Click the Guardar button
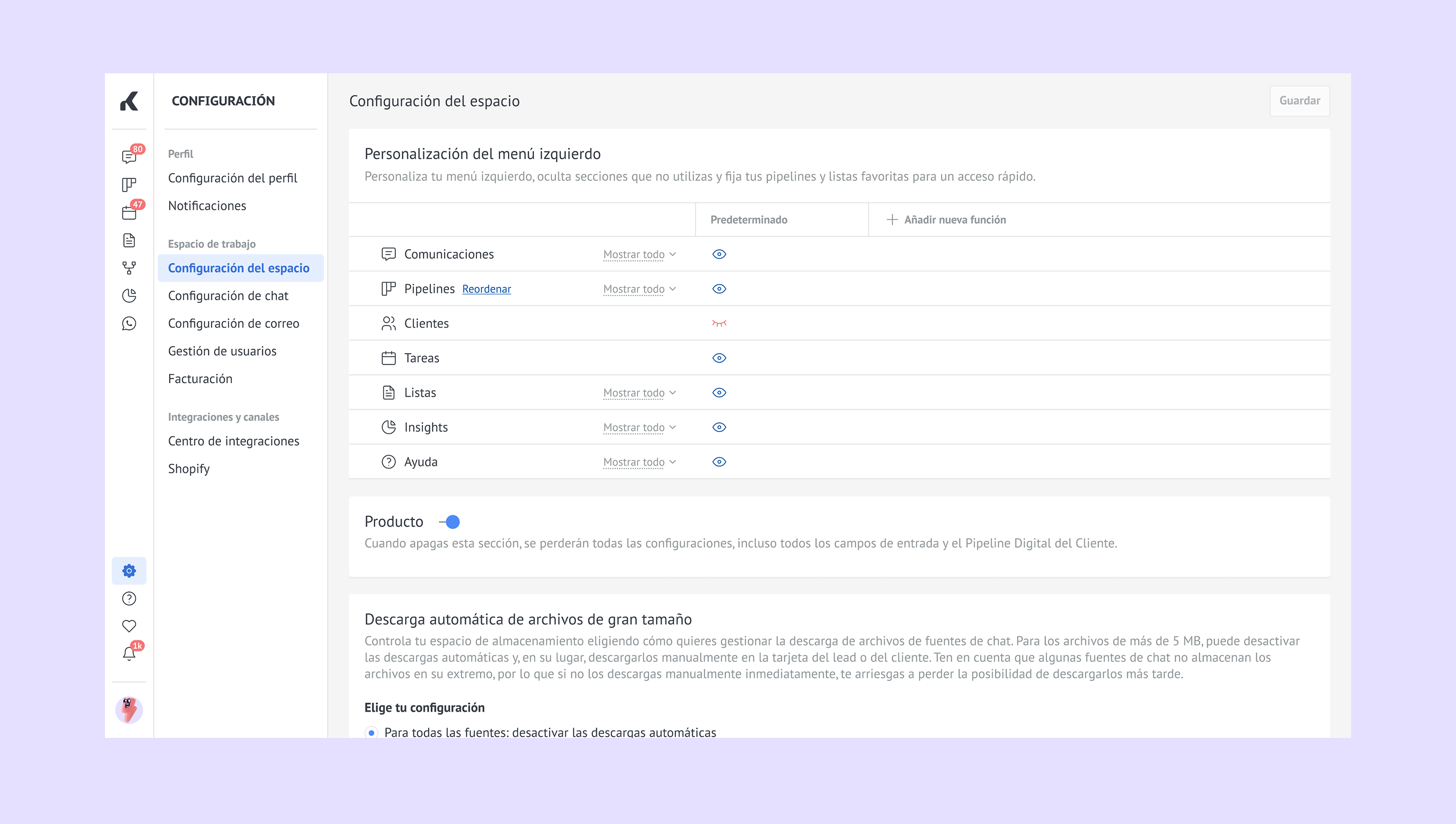 (1299, 101)
